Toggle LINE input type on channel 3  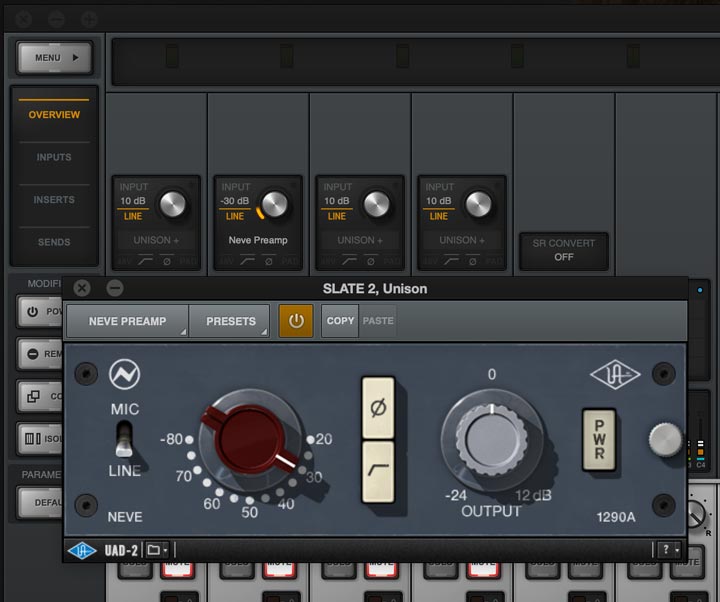tap(337, 216)
